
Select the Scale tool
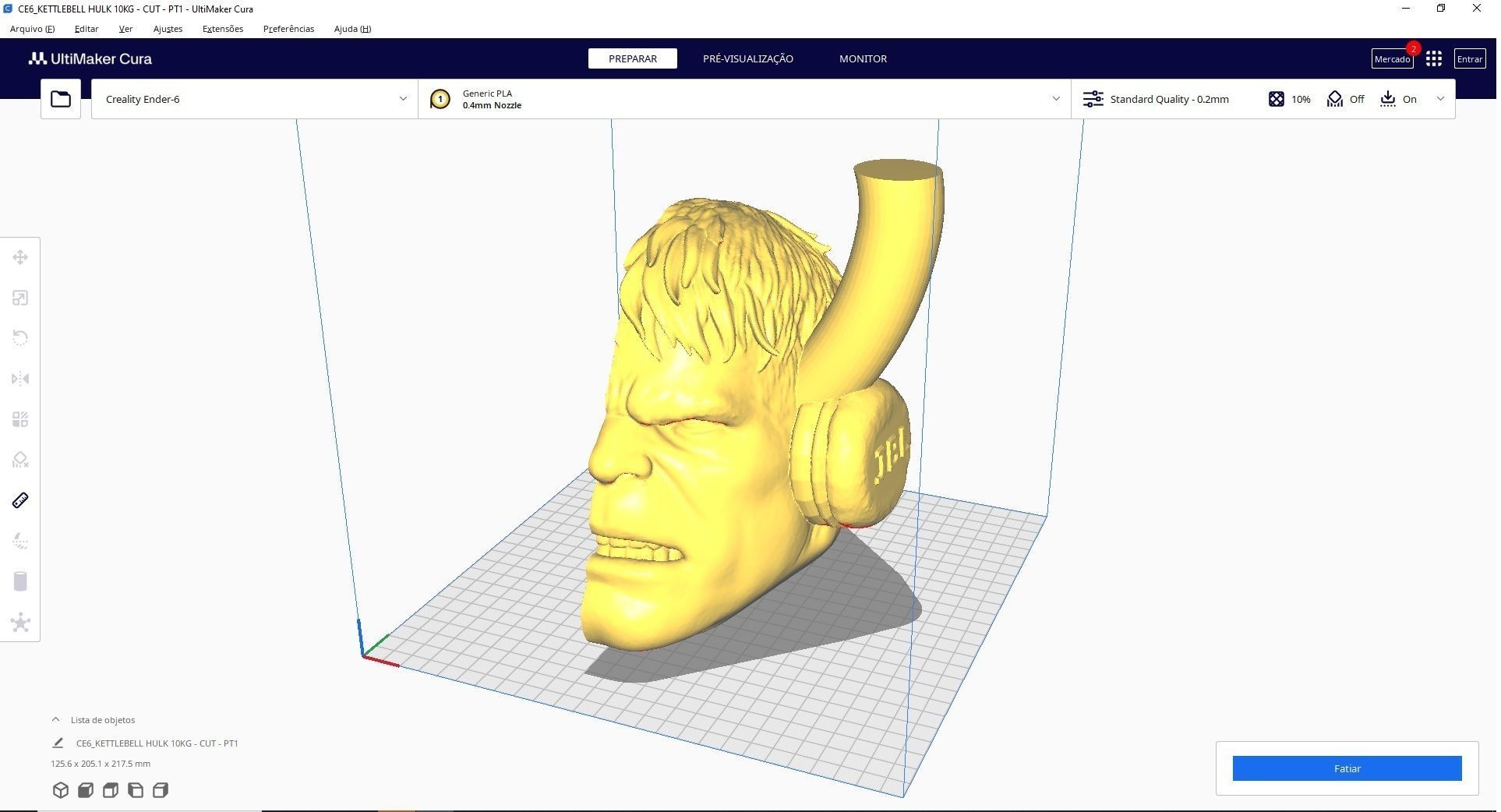pyautogui.click(x=20, y=298)
